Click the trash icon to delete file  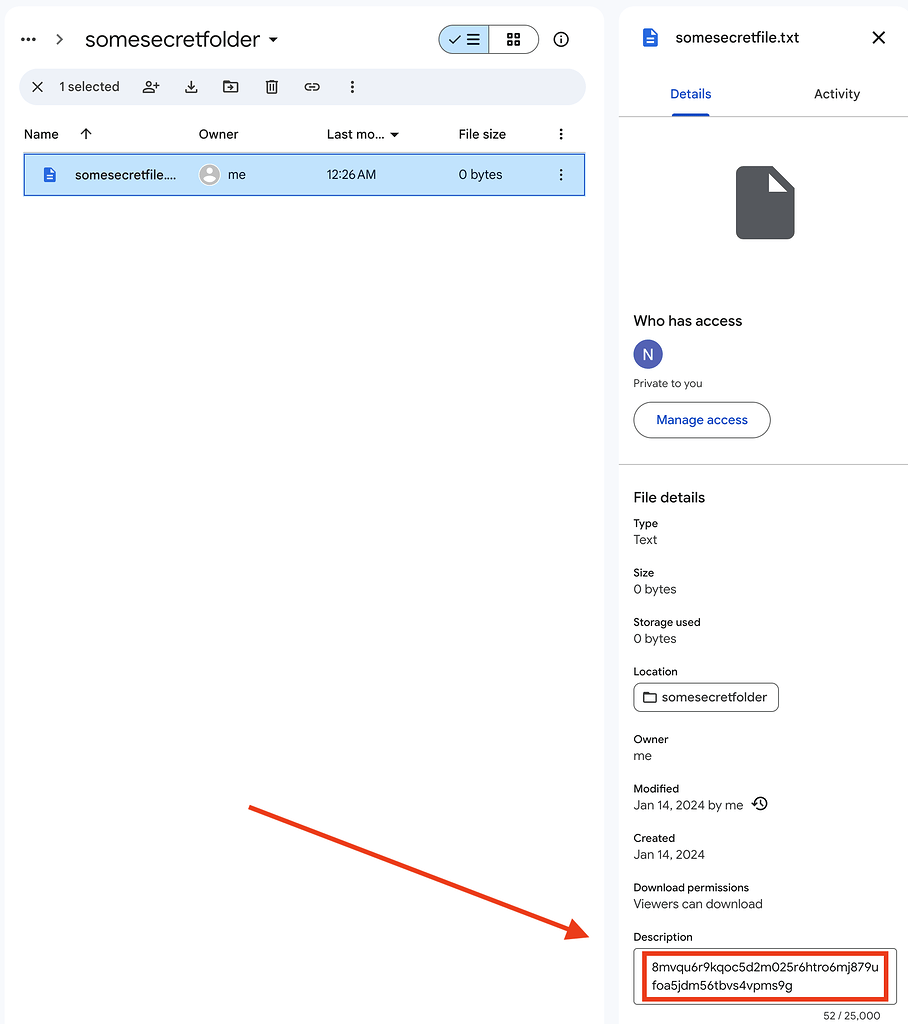[x=271, y=87]
